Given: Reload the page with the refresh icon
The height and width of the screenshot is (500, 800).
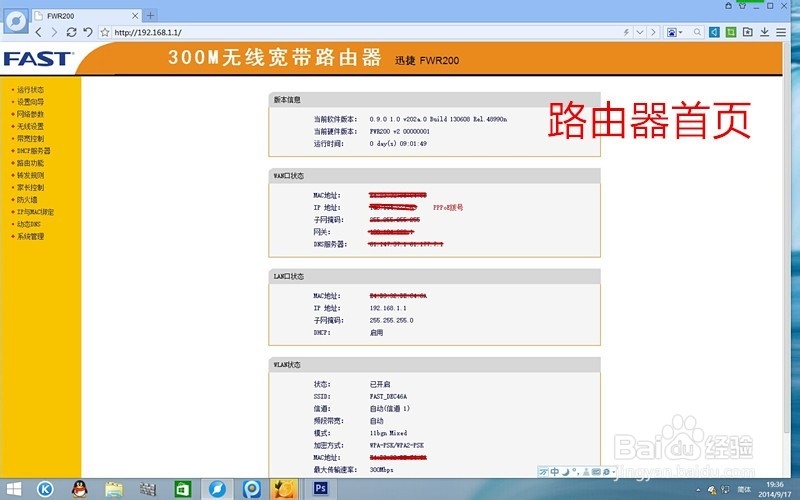Looking at the screenshot, I should [71, 32].
